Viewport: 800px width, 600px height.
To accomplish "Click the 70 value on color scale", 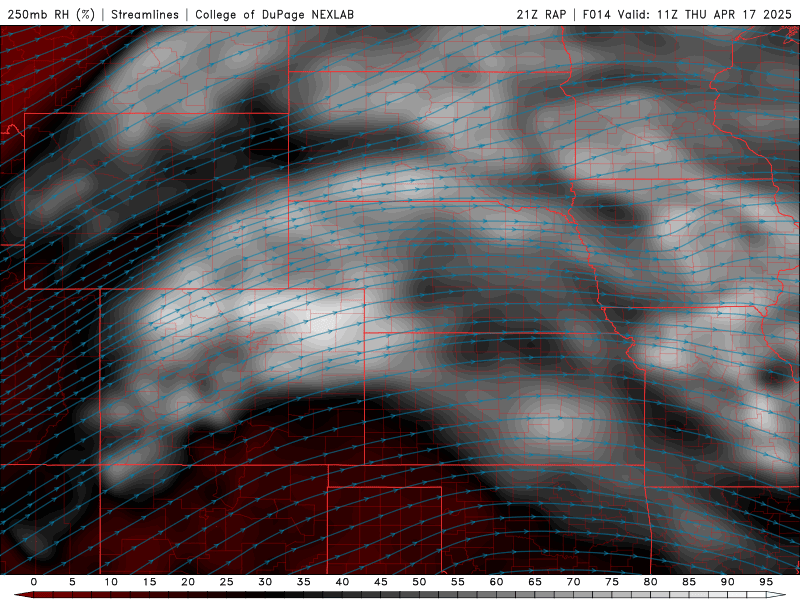I will 573,582.
